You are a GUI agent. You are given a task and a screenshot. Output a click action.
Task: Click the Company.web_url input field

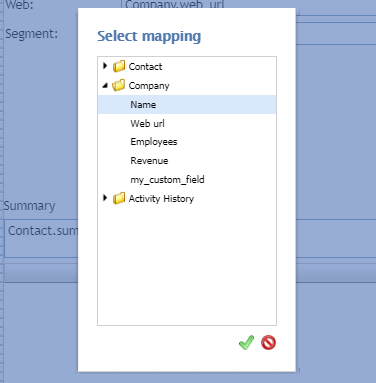[x=210, y=7]
